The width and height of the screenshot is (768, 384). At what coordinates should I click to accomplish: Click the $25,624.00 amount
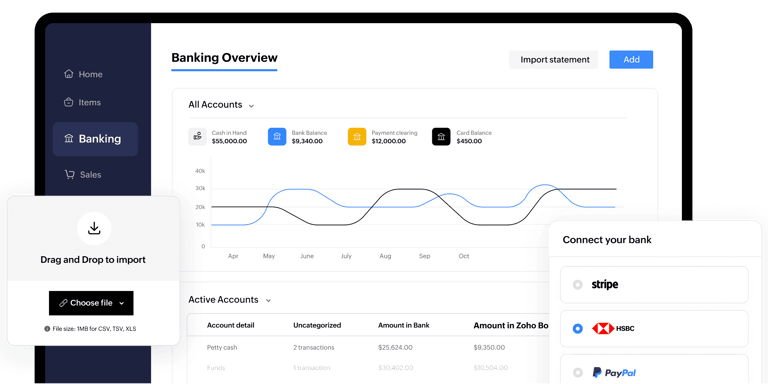point(395,347)
